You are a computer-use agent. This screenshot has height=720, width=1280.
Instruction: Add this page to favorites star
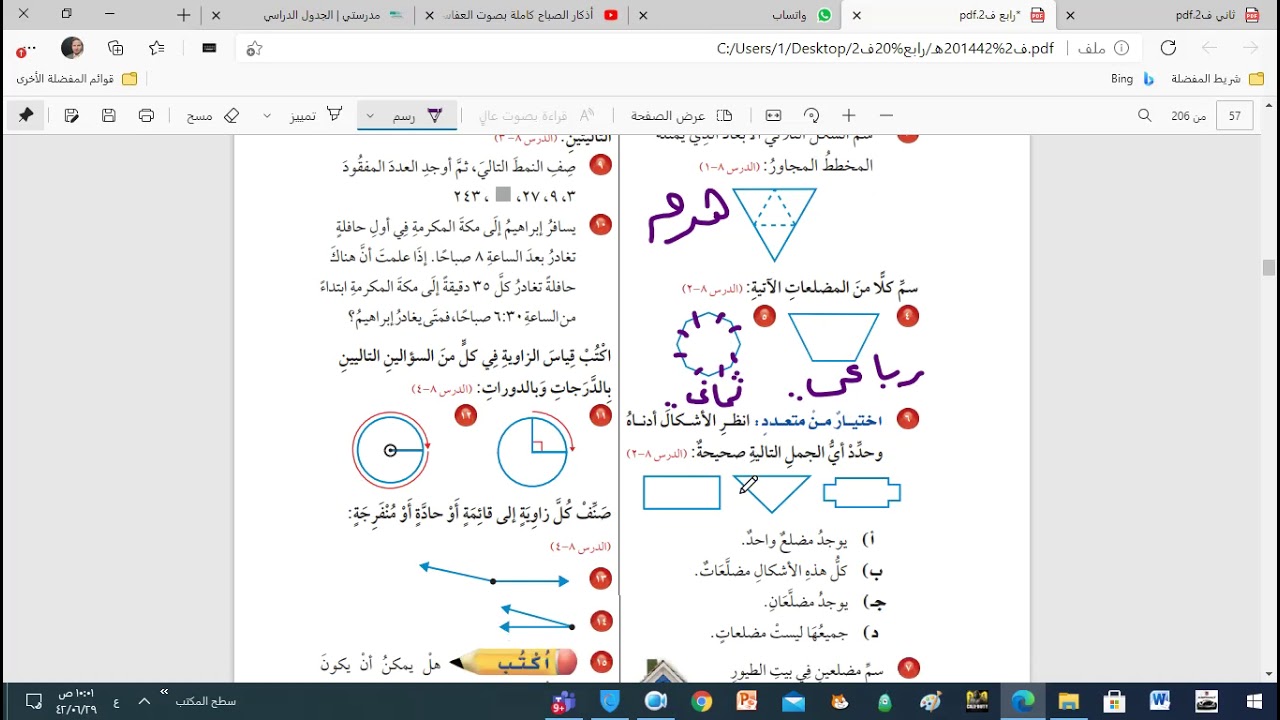coord(254,48)
